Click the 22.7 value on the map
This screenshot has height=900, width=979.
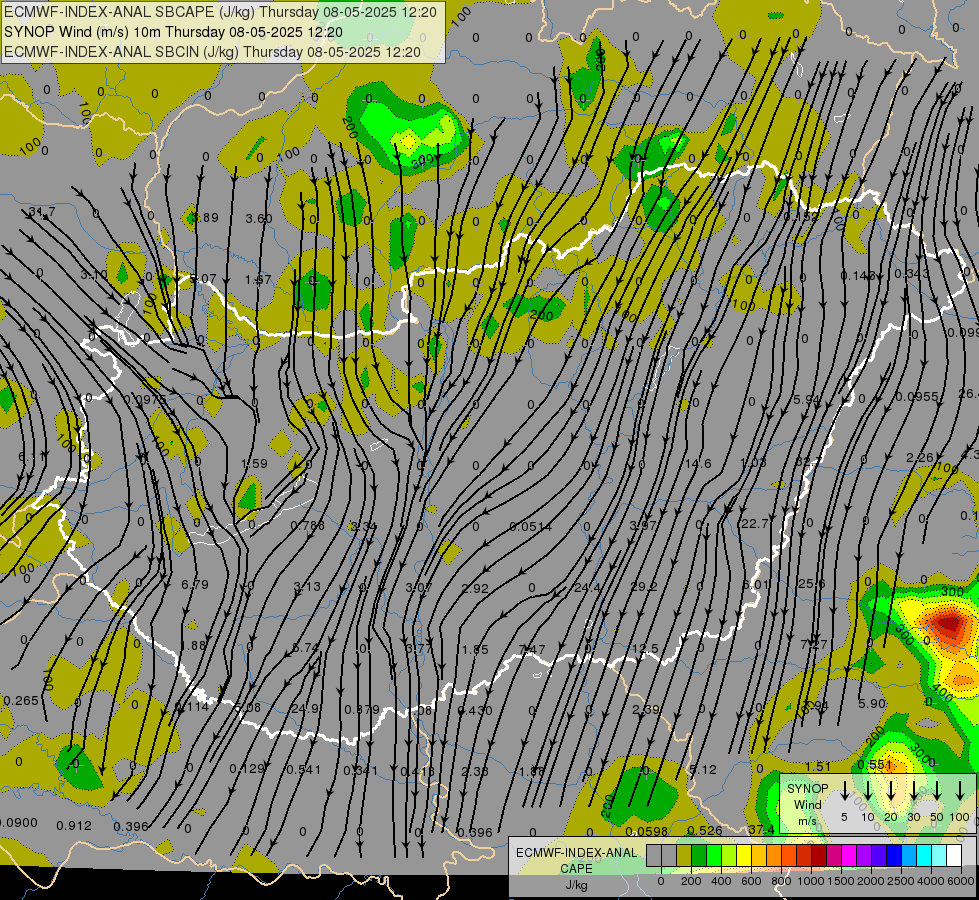coord(754,523)
